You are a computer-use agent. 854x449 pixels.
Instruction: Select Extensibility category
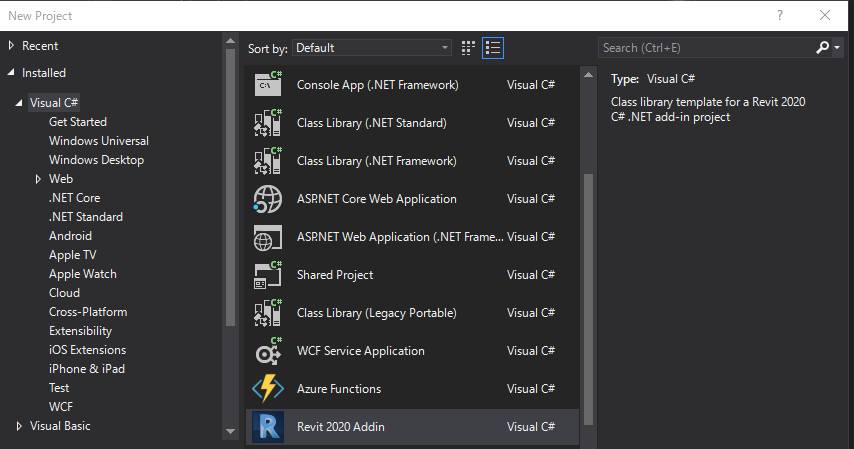click(81, 331)
